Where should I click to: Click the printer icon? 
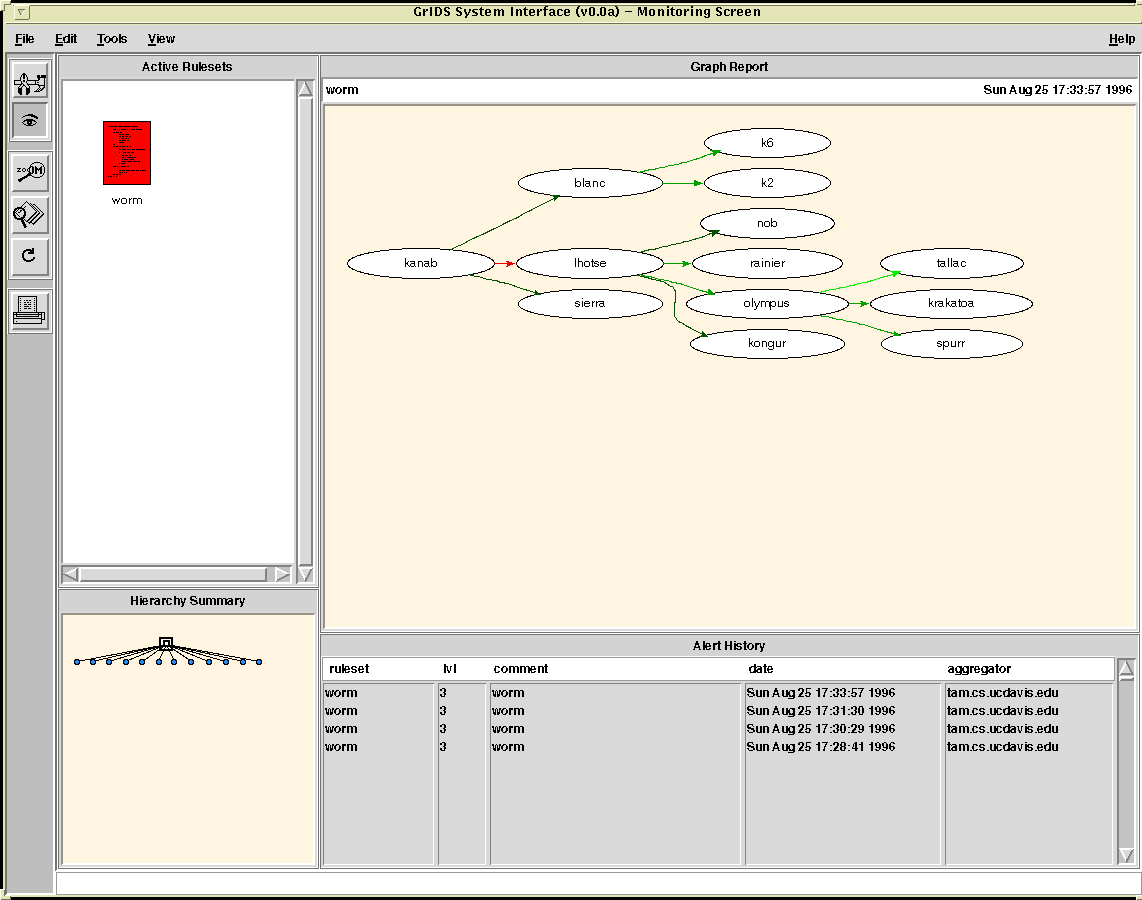[30, 311]
